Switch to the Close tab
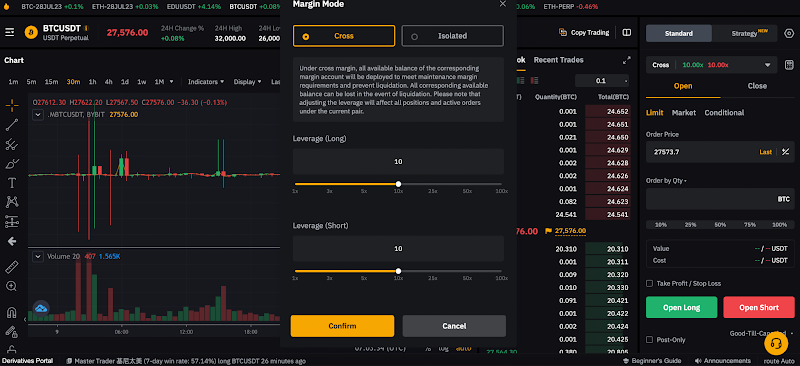 click(x=757, y=86)
